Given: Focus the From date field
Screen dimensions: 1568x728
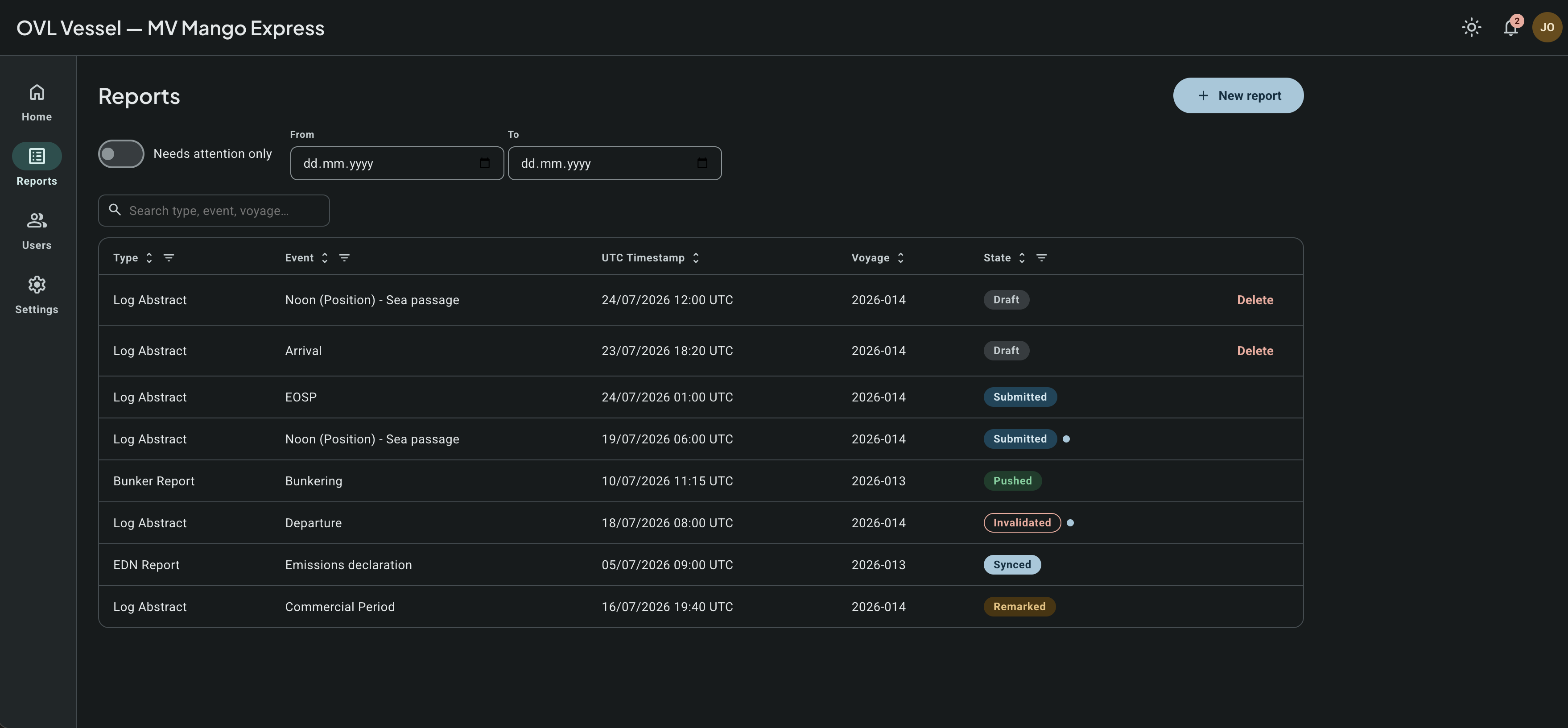Looking at the screenshot, I should (x=397, y=163).
